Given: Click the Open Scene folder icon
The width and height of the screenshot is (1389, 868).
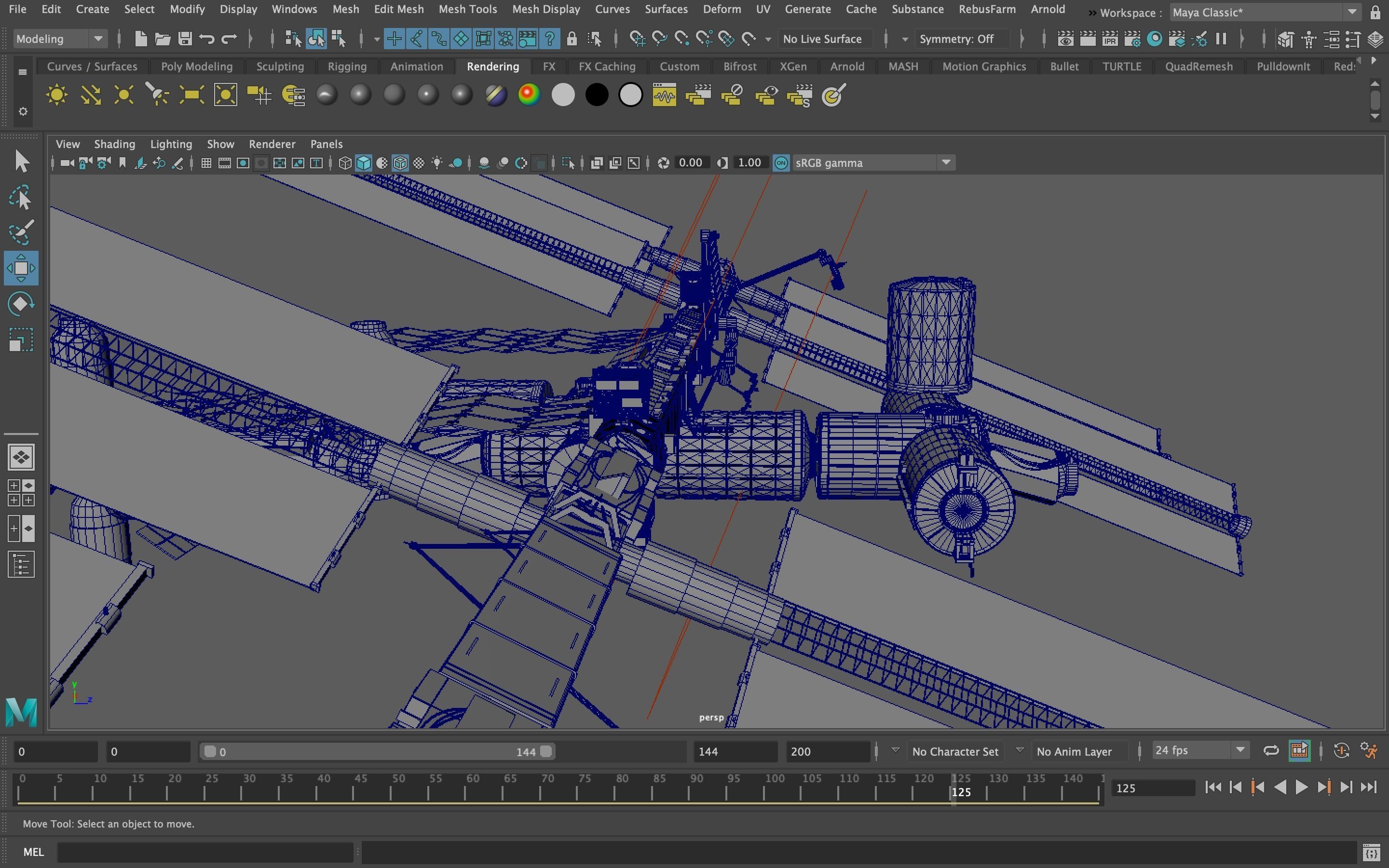Looking at the screenshot, I should tap(163, 39).
